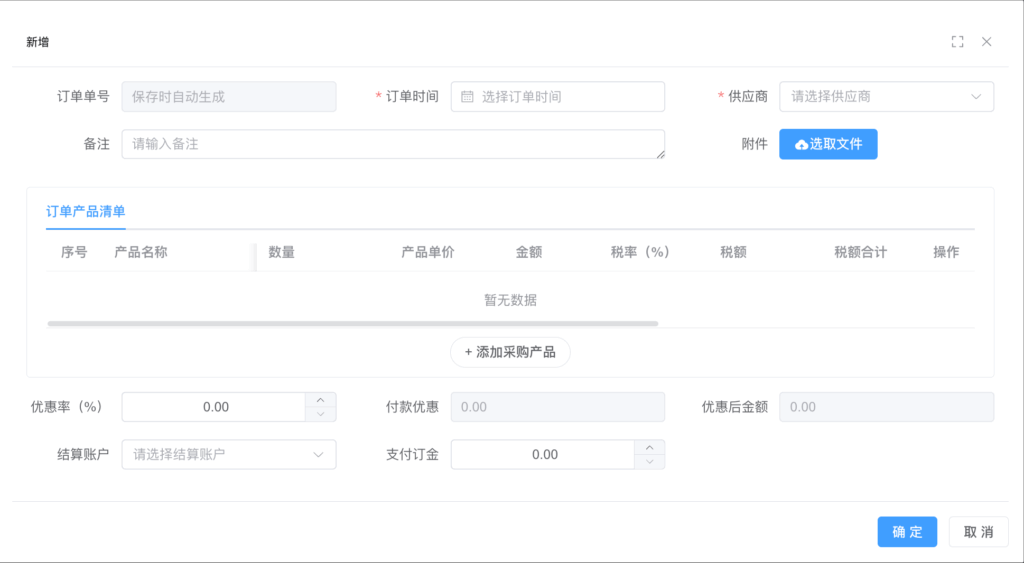Decrease 支付订金 using the down arrow
Screen dimensions: 1024x563
649,462
